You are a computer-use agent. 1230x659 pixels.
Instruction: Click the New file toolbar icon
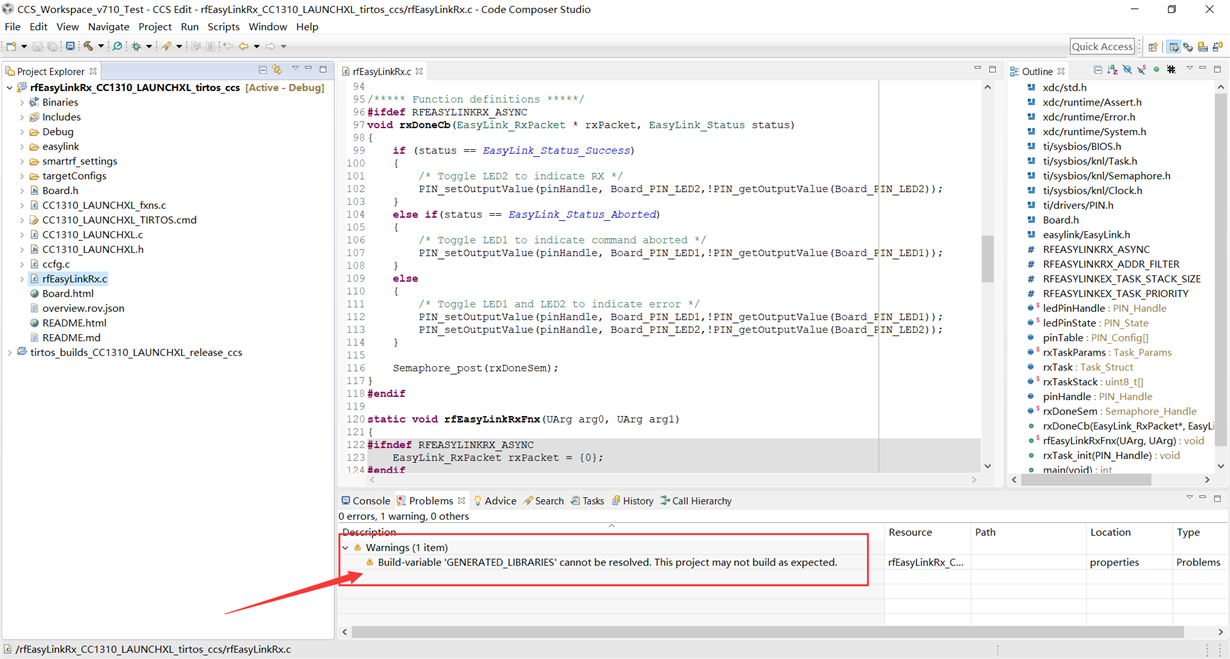[x=10, y=46]
